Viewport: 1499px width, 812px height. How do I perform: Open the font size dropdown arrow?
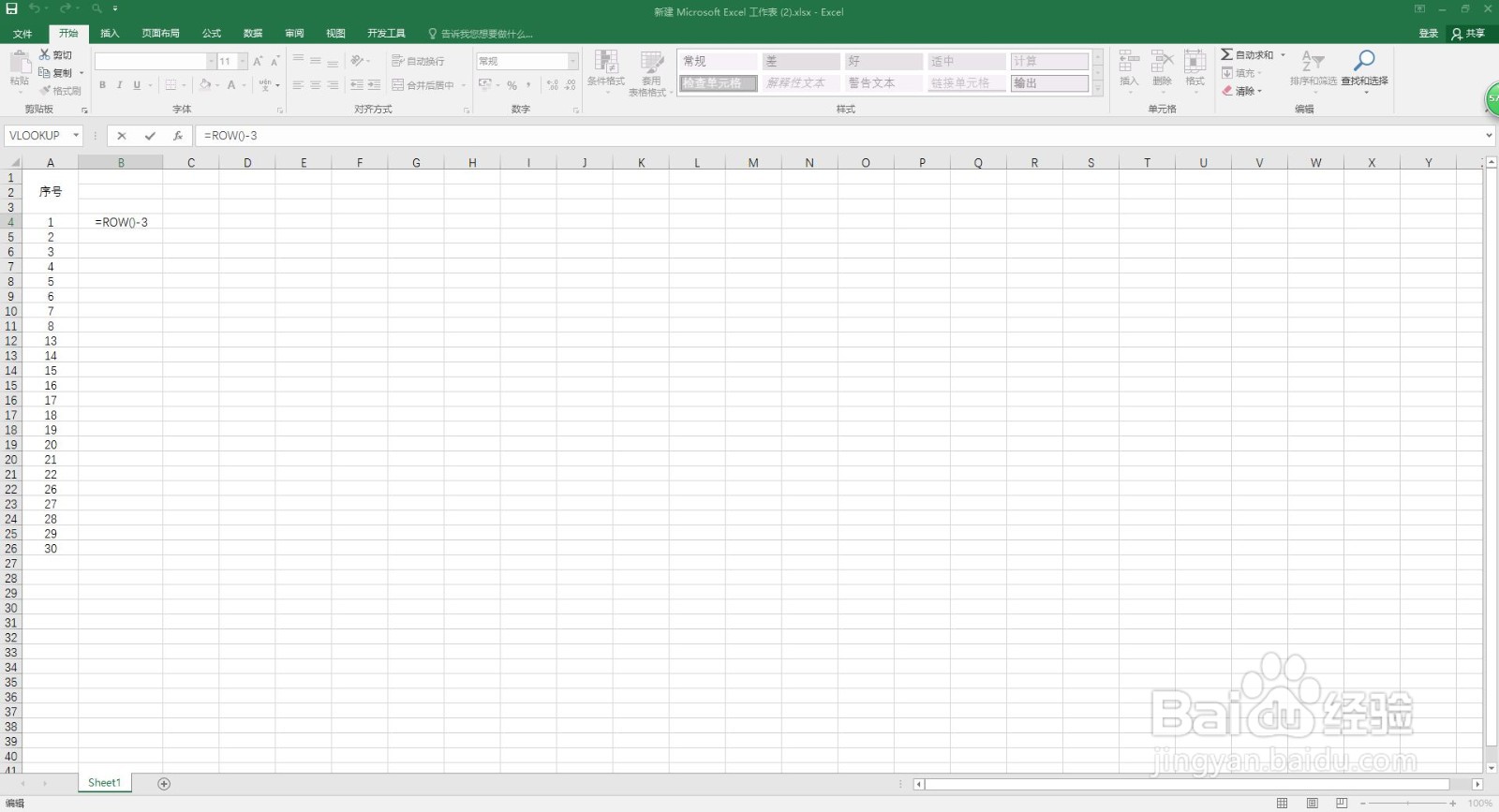tap(243, 61)
